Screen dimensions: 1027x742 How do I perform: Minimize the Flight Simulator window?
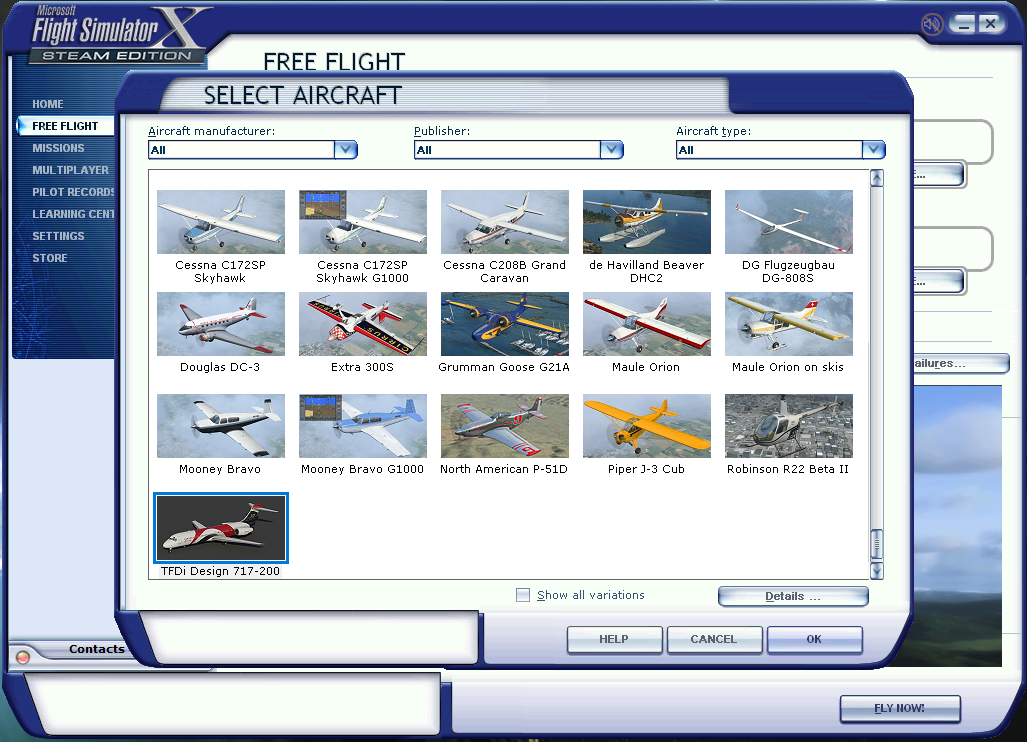[963, 24]
